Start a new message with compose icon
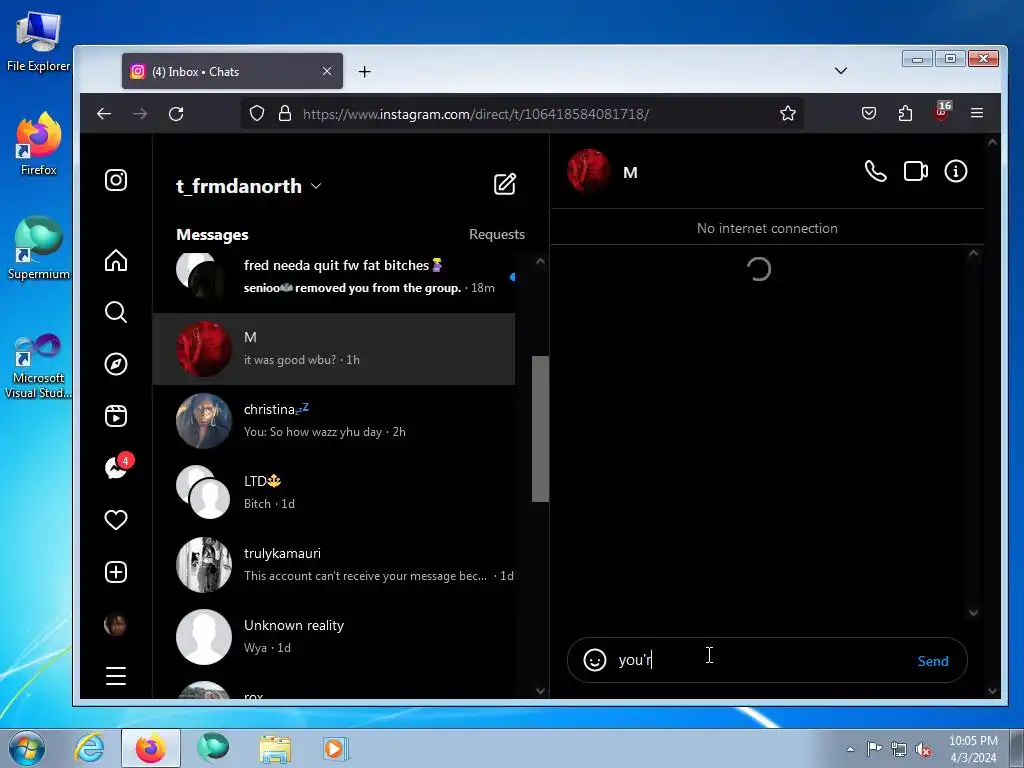This screenshot has height=768, width=1024. click(x=505, y=184)
